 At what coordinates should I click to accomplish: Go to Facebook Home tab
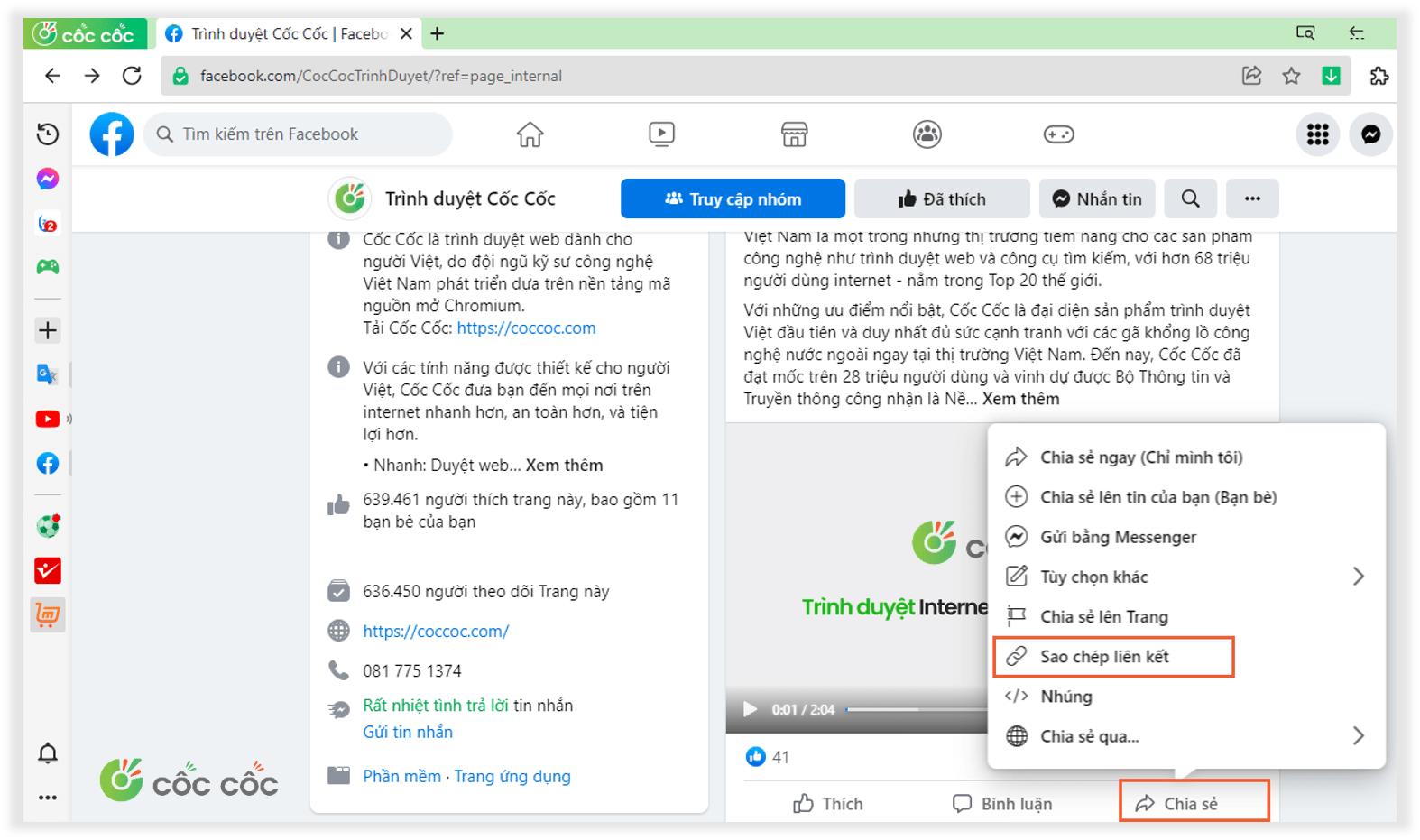click(x=530, y=134)
